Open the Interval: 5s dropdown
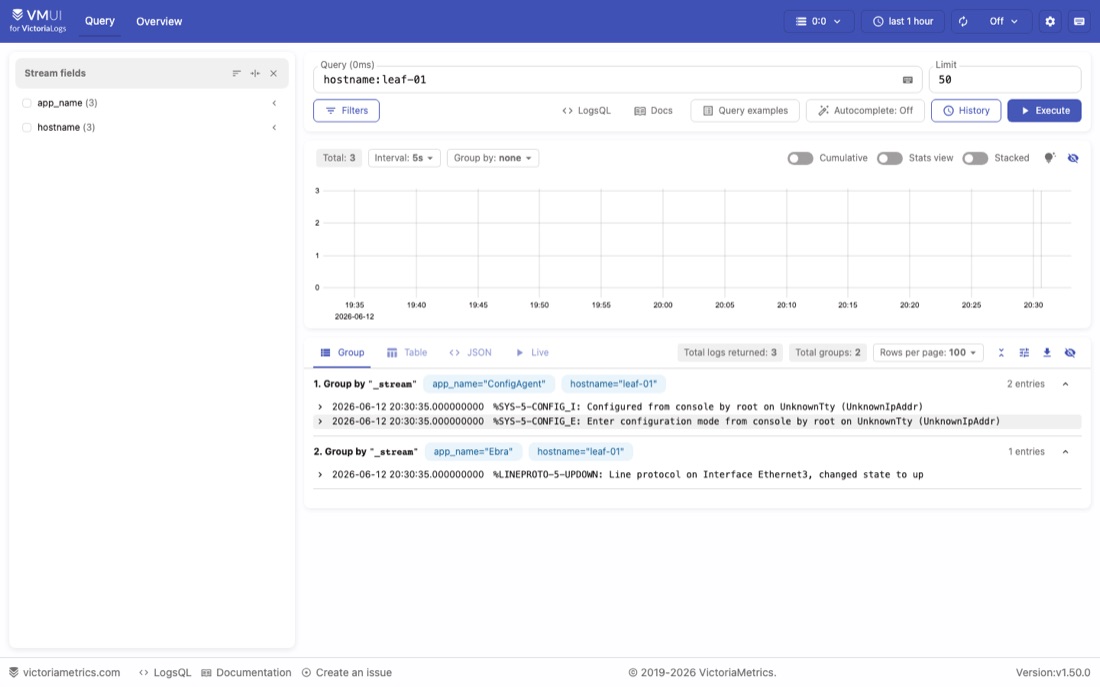The image size is (1100, 687). coord(404,158)
